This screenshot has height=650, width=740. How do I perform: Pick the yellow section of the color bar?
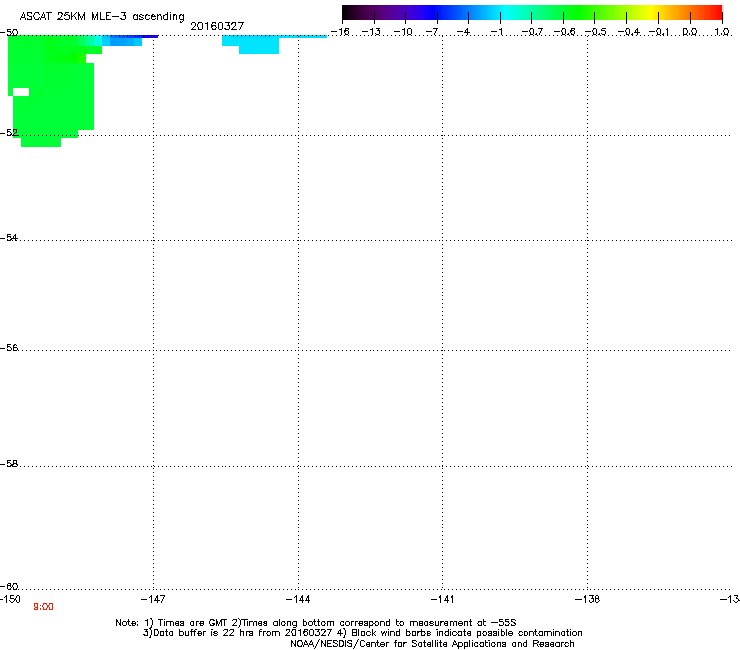pos(651,13)
